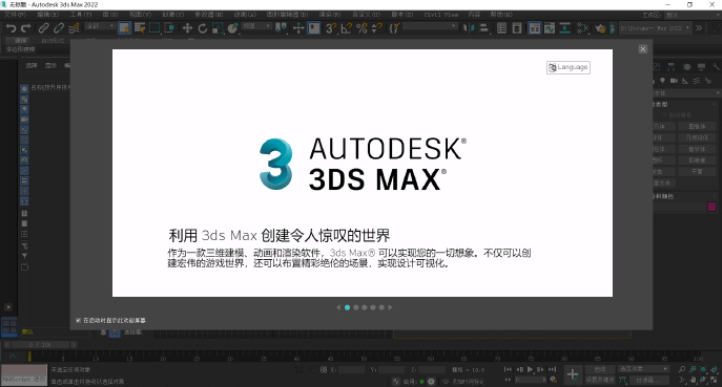Open the Language dropdown in welcome screen
722x387 pixels.
tap(568, 67)
